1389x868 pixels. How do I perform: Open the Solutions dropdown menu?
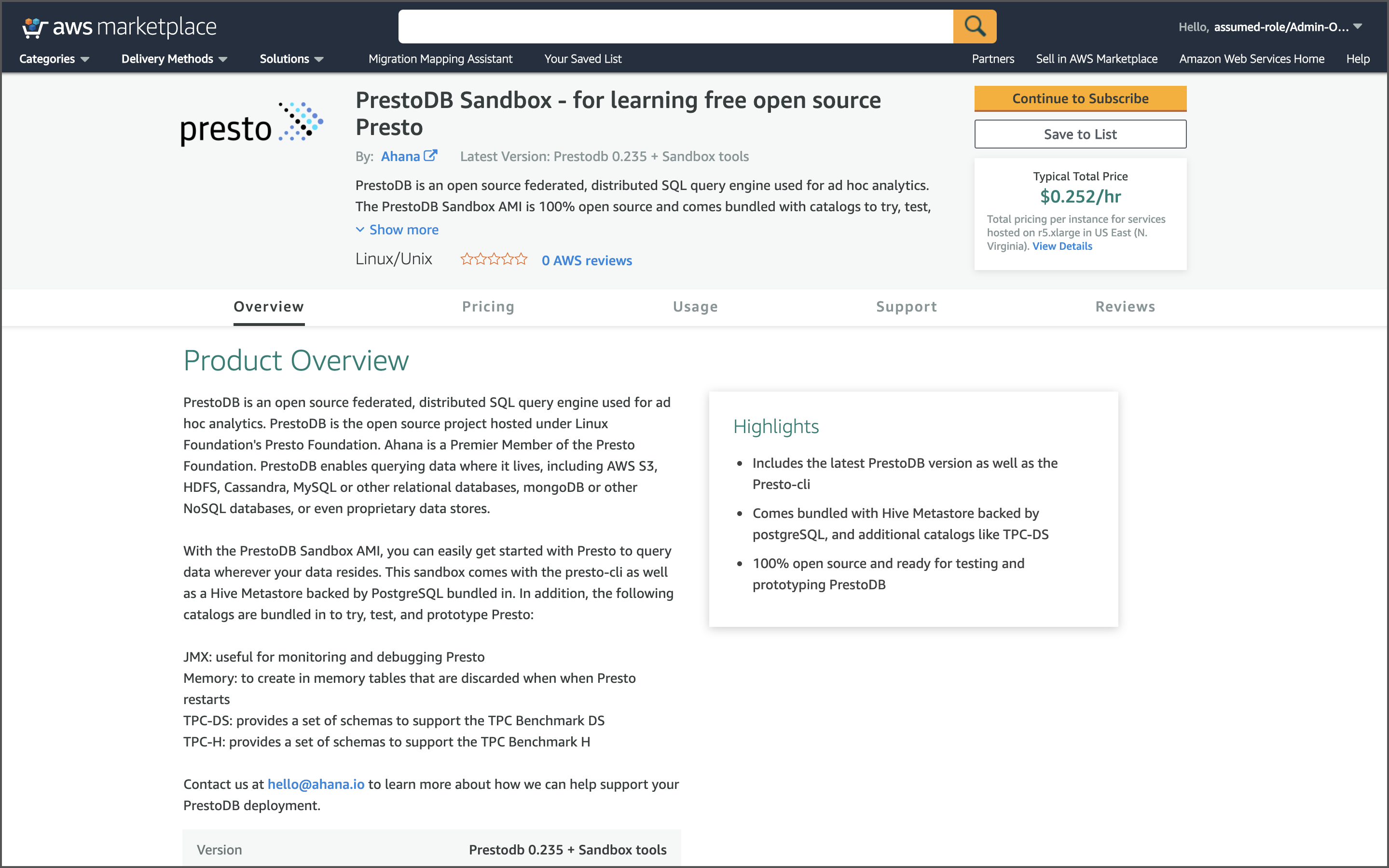[x=291, y=58]
